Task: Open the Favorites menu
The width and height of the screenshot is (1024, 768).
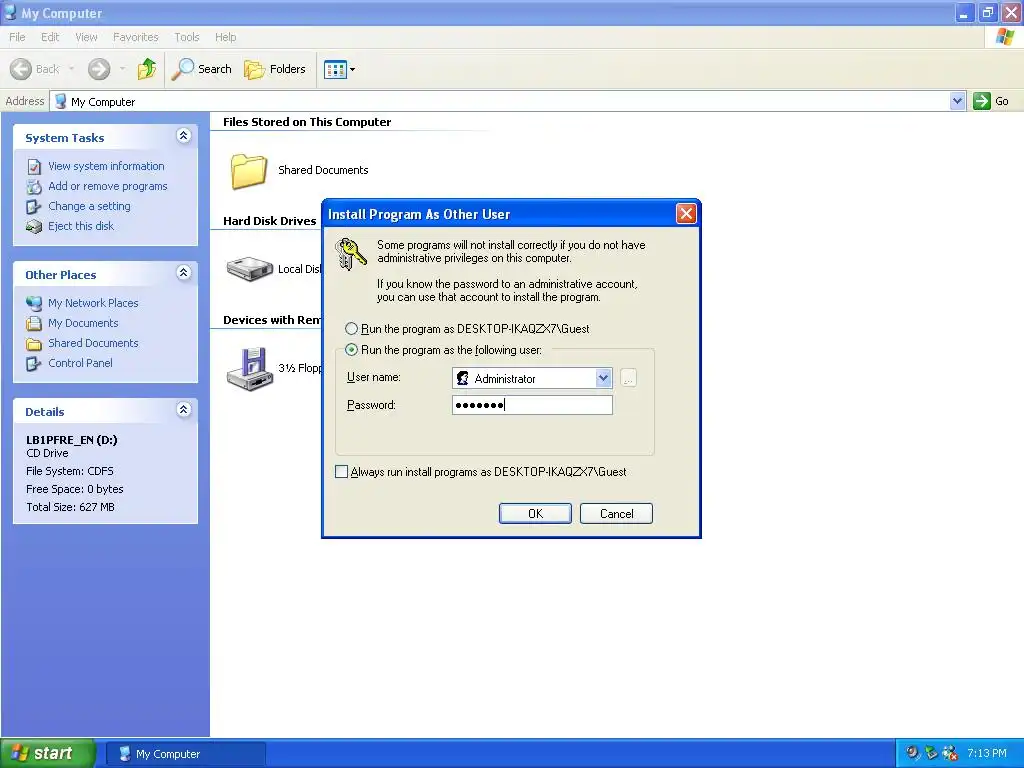Action: 136,37
